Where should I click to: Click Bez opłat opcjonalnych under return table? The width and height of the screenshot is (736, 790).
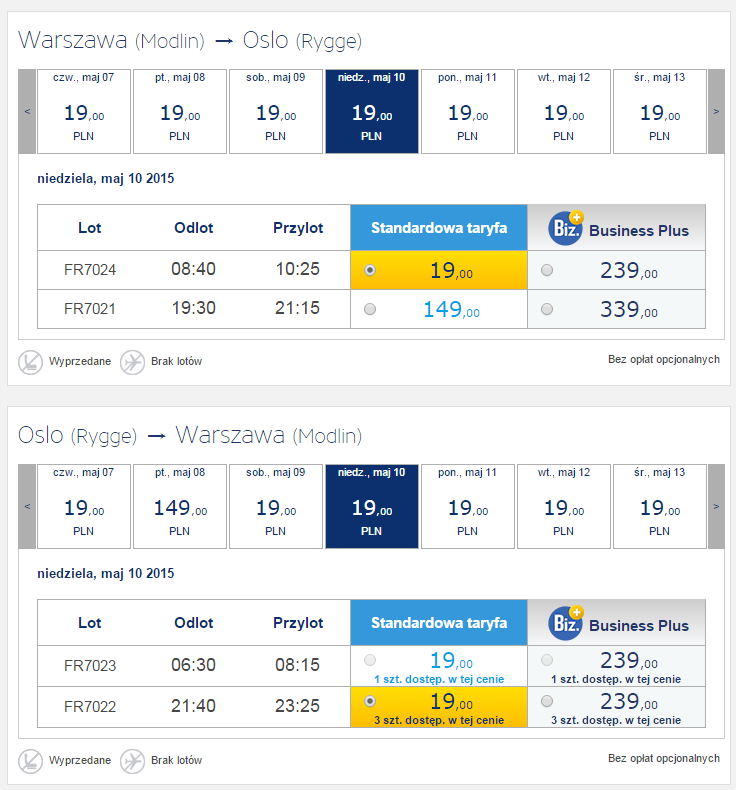point(663,758)
